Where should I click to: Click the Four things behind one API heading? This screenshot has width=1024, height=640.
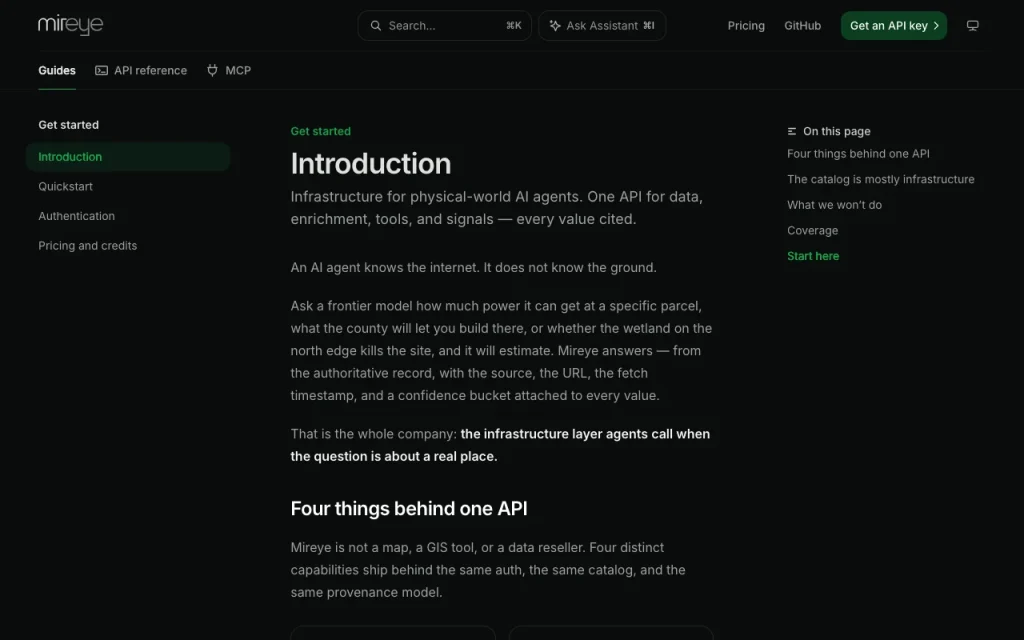(x=409, y=508)
